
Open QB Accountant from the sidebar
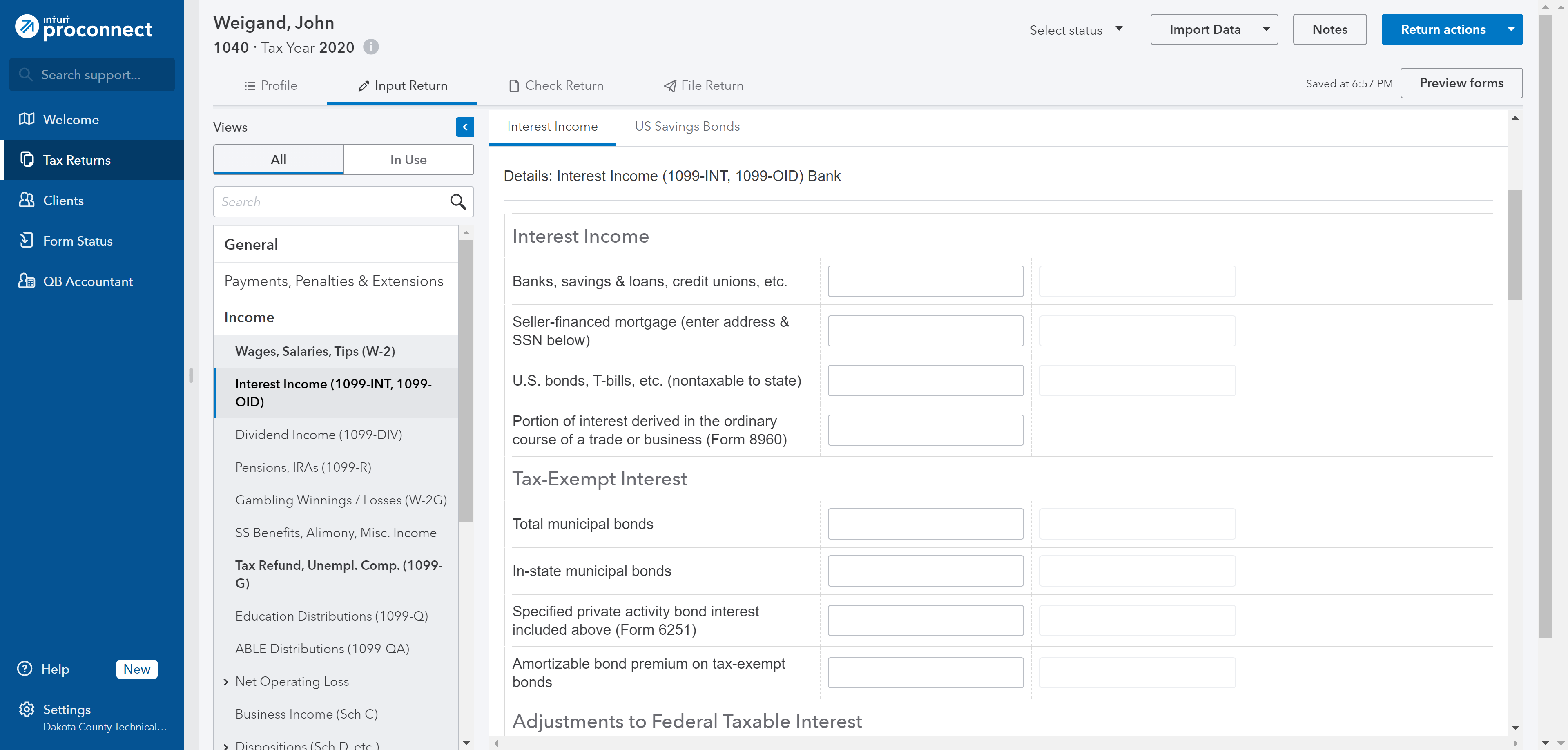point(87,281)
